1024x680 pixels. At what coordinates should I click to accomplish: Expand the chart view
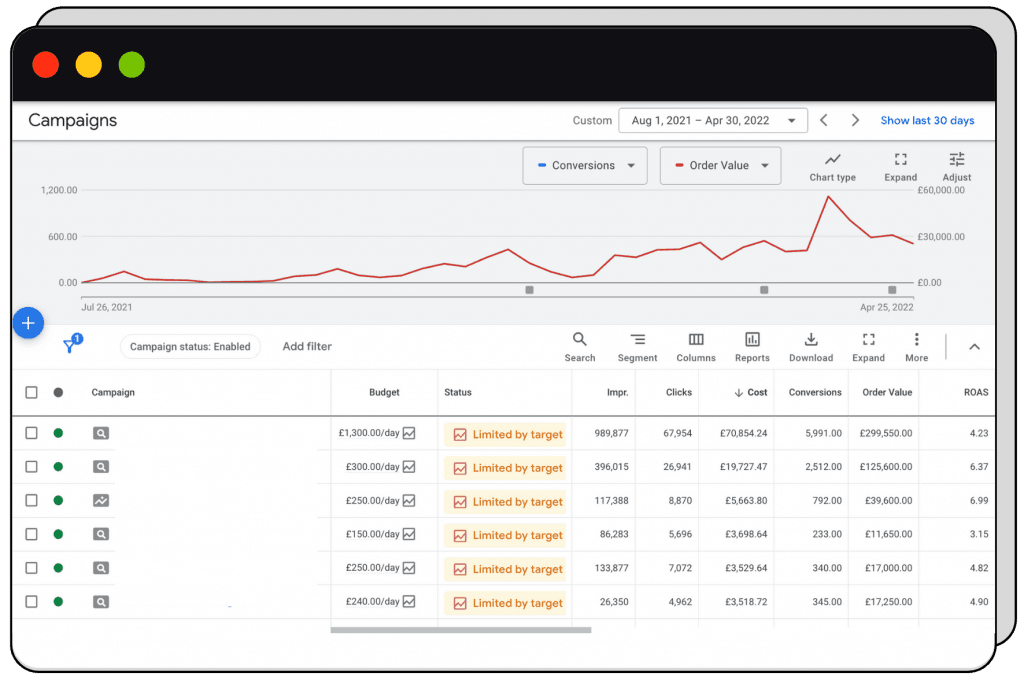point(900,167)
